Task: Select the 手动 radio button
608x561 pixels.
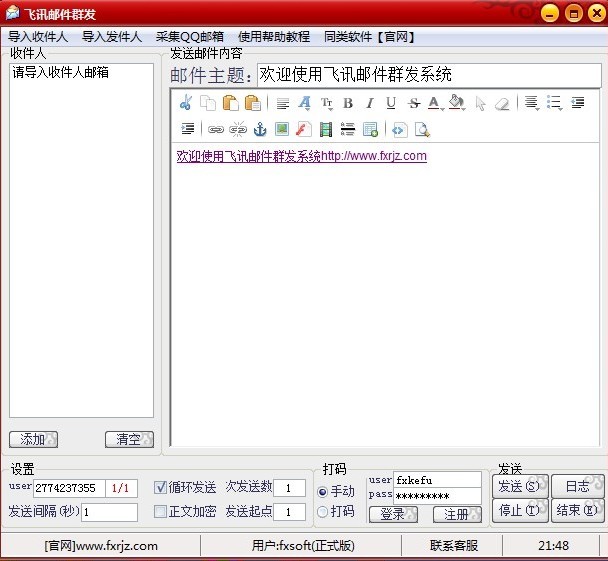Action: [322, 492]
